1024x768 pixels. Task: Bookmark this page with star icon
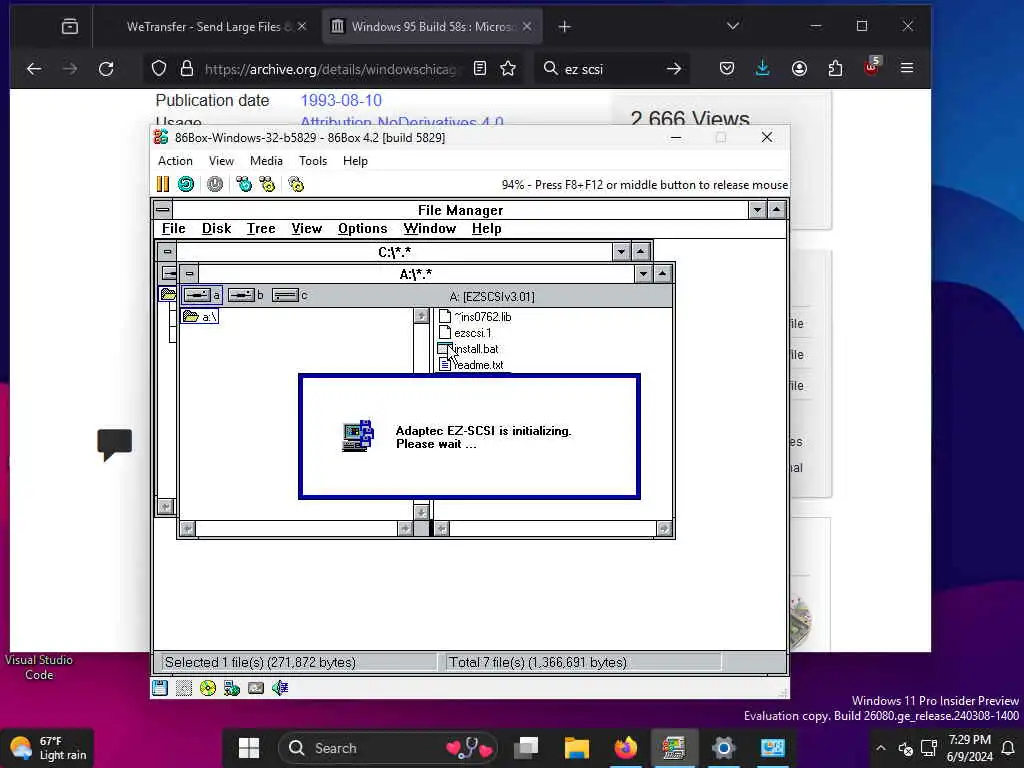click(x=508, y=68)
